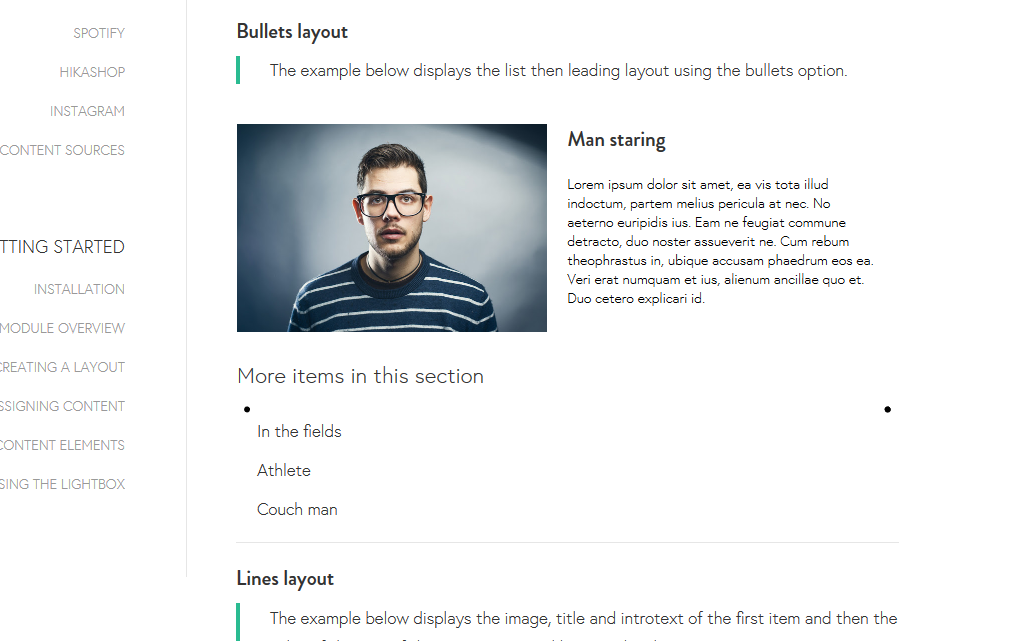Open the Couch man list item

tap(297, 509)
